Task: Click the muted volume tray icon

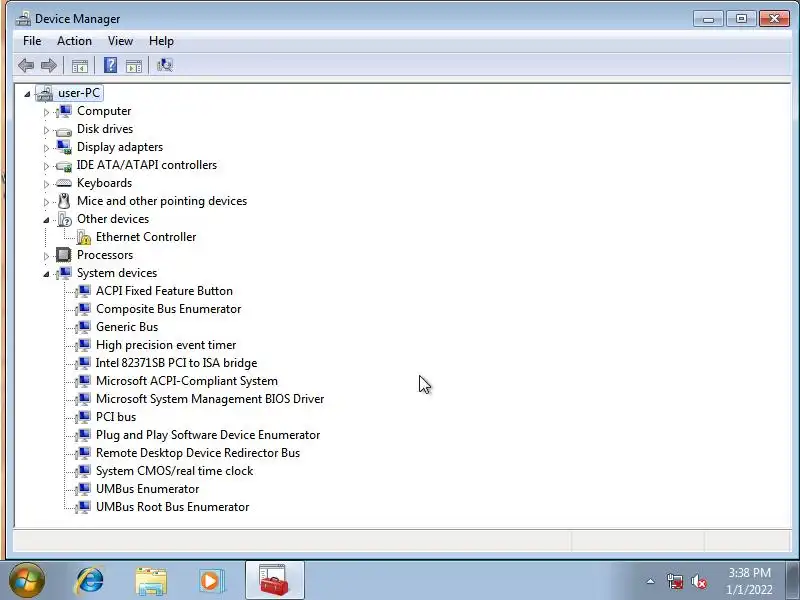Action: pyautogui.click(x=698, y=581)
